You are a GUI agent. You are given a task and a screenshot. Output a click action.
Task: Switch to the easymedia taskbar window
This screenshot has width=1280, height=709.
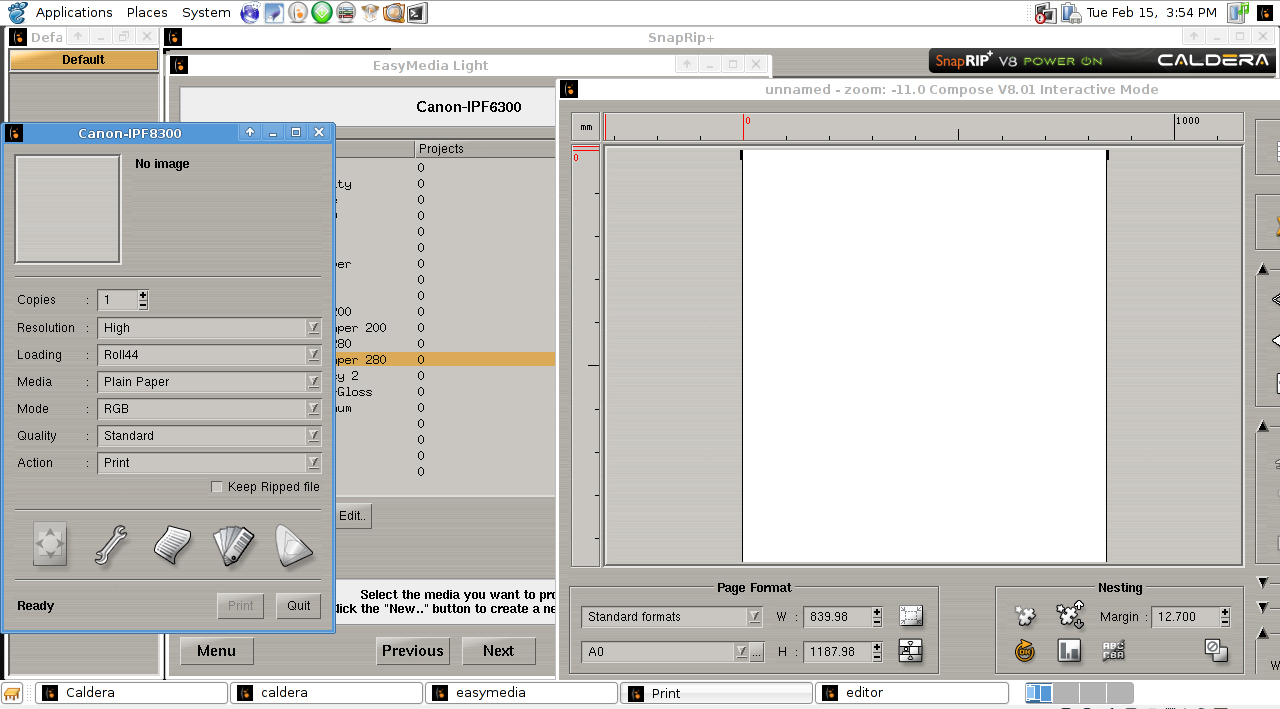(522, 692)
